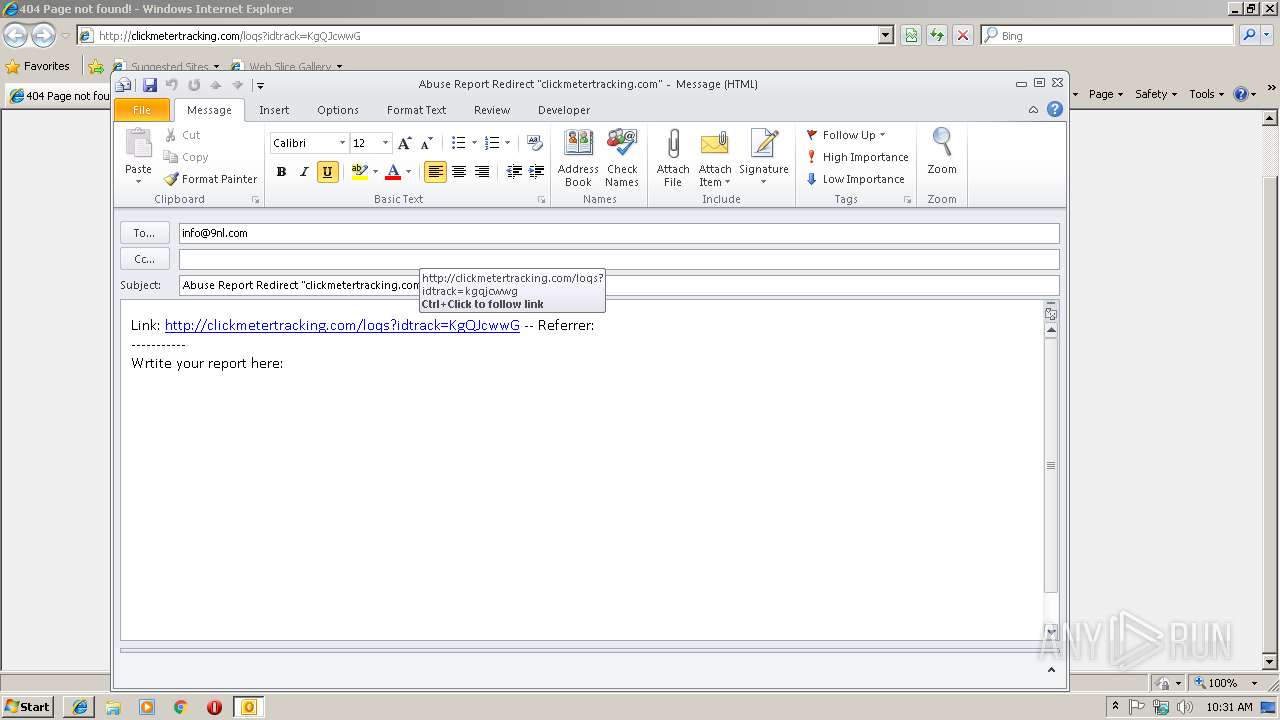Open the File tab

pyautogui.click(x=142, y=110)
